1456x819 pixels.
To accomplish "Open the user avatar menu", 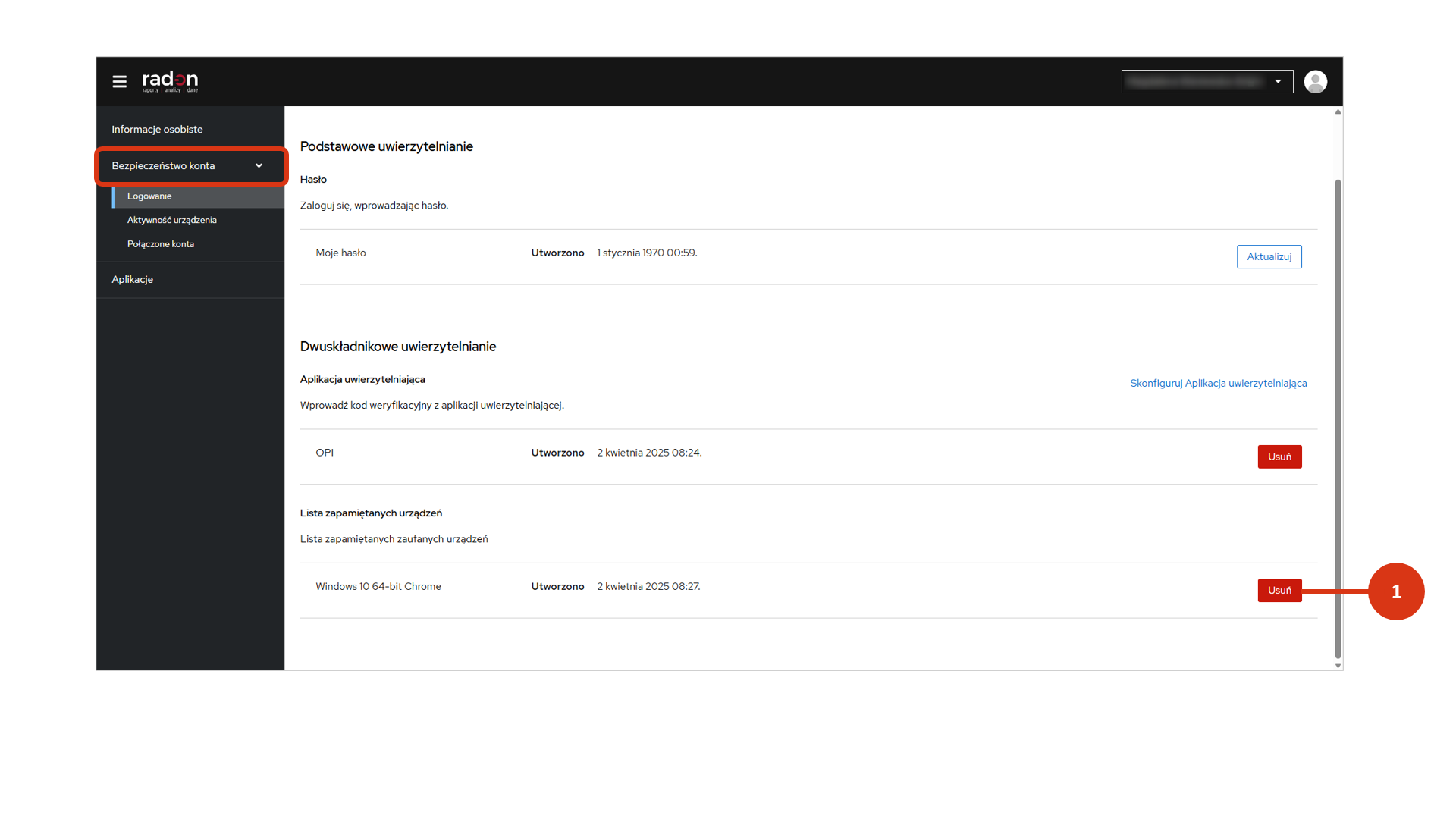I will tap(1315, 81).
